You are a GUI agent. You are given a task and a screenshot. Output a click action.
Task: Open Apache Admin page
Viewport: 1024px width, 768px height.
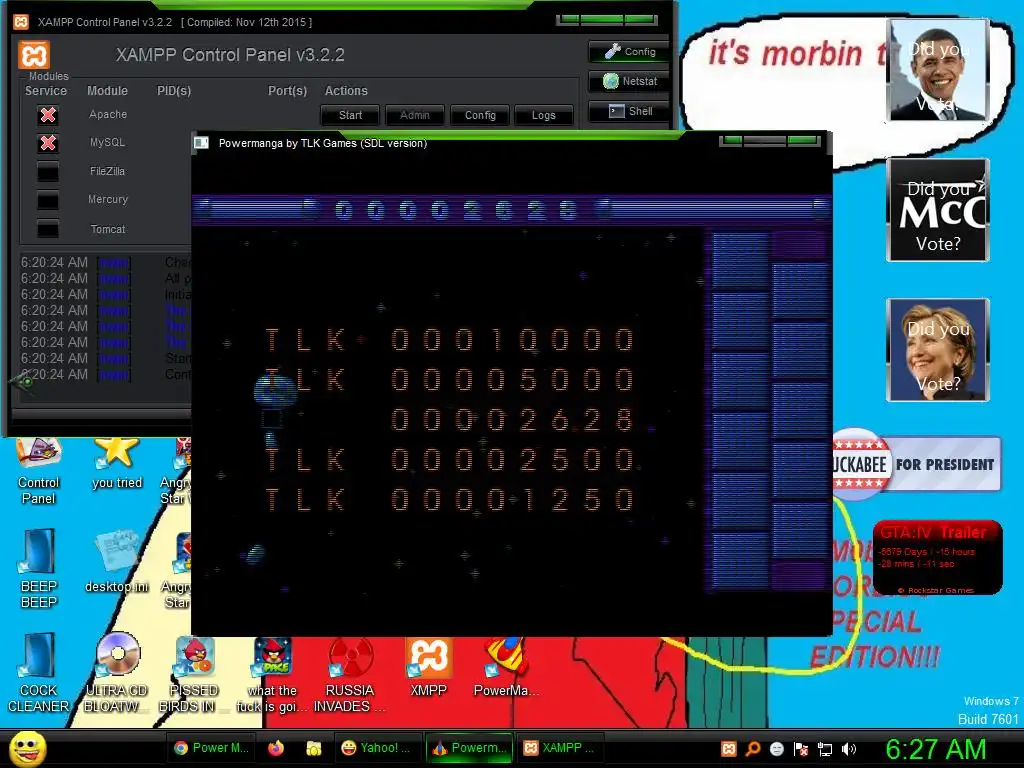(415, 115)
